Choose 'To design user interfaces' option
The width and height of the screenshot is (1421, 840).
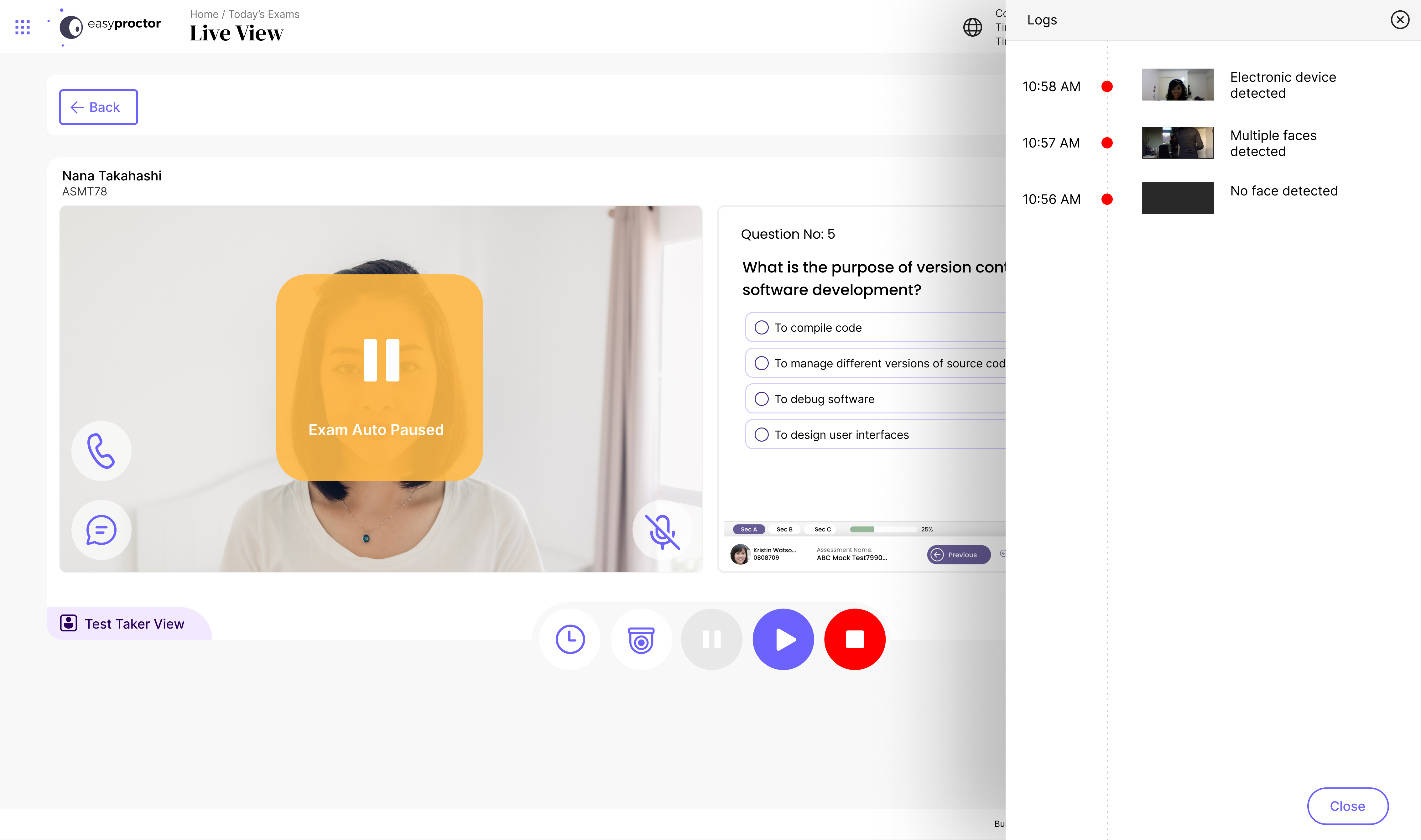point(762,435)
